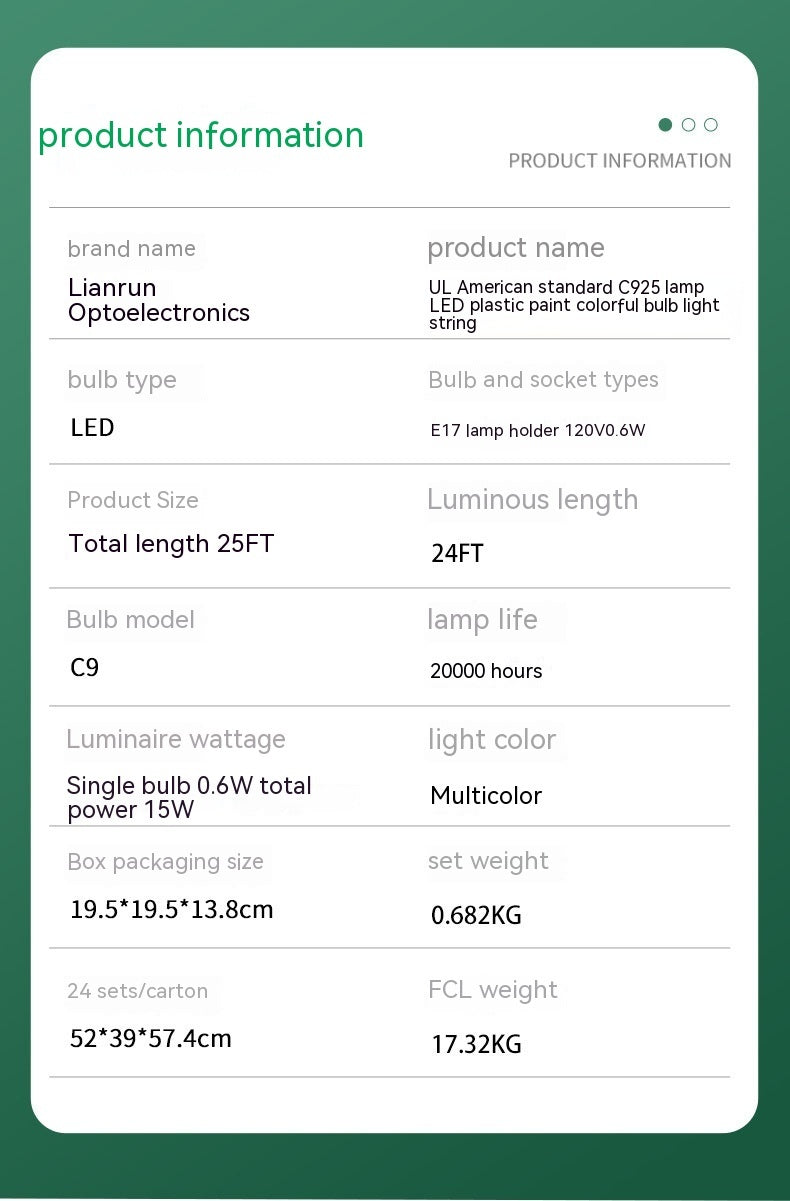This screenshot has width=790, height=1201.
Task: Click the 'product name' field label
Action: tap(515, 248)
